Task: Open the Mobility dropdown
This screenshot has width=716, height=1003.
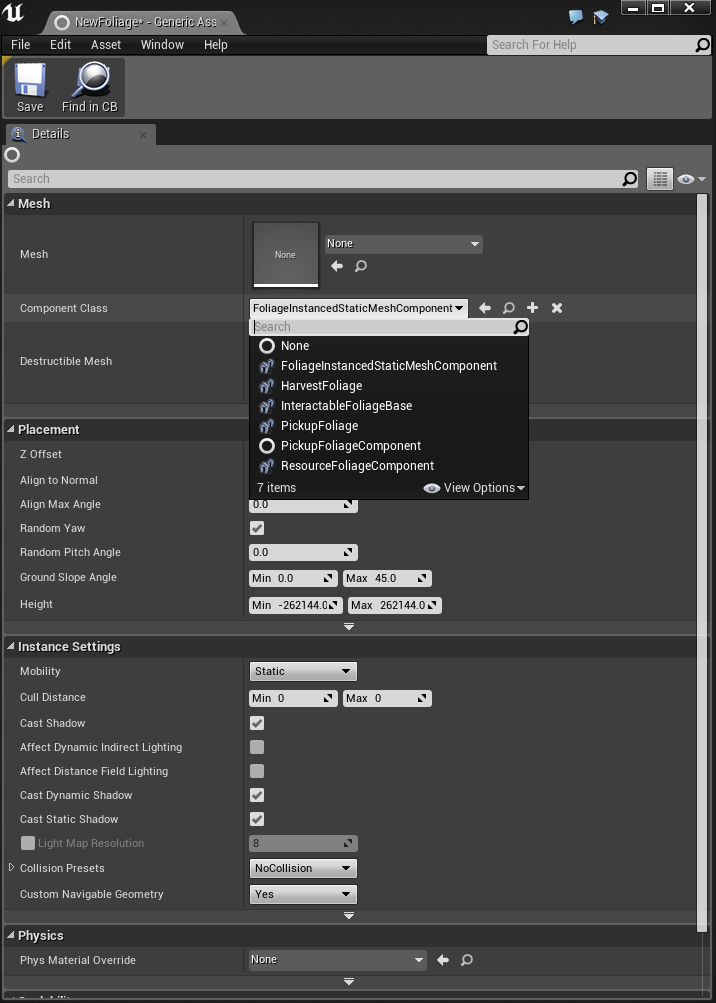Action: (302, 671)
